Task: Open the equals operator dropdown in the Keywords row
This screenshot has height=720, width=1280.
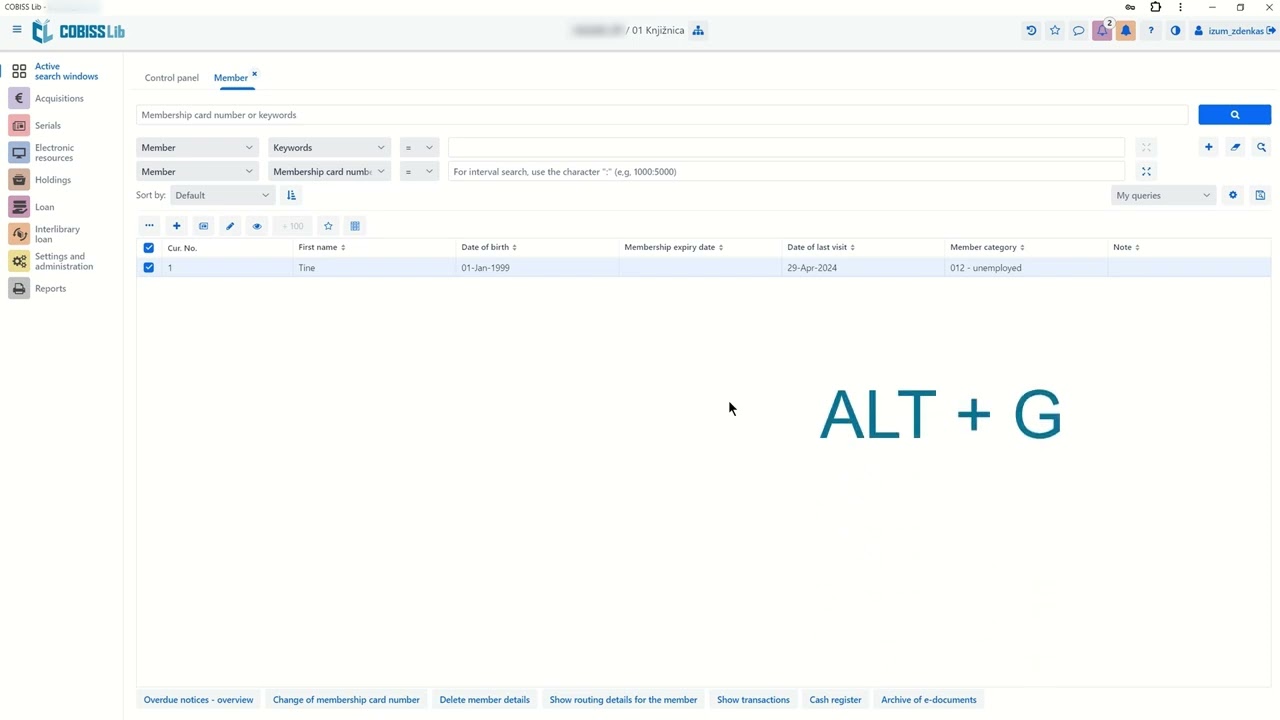Action: coord(419,147)
